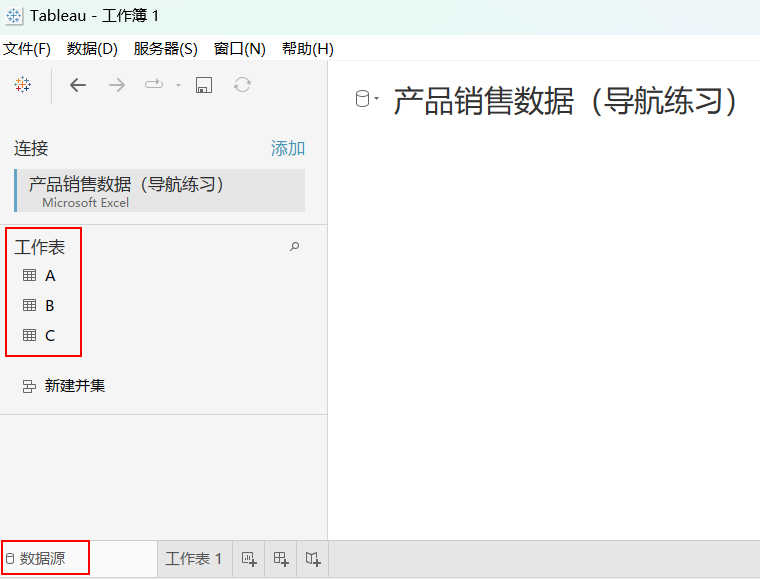Image resolution: width=760 pixels, height=579 pixels.
Task: Open the 文件(F) menu
Action: coord(27,49)
